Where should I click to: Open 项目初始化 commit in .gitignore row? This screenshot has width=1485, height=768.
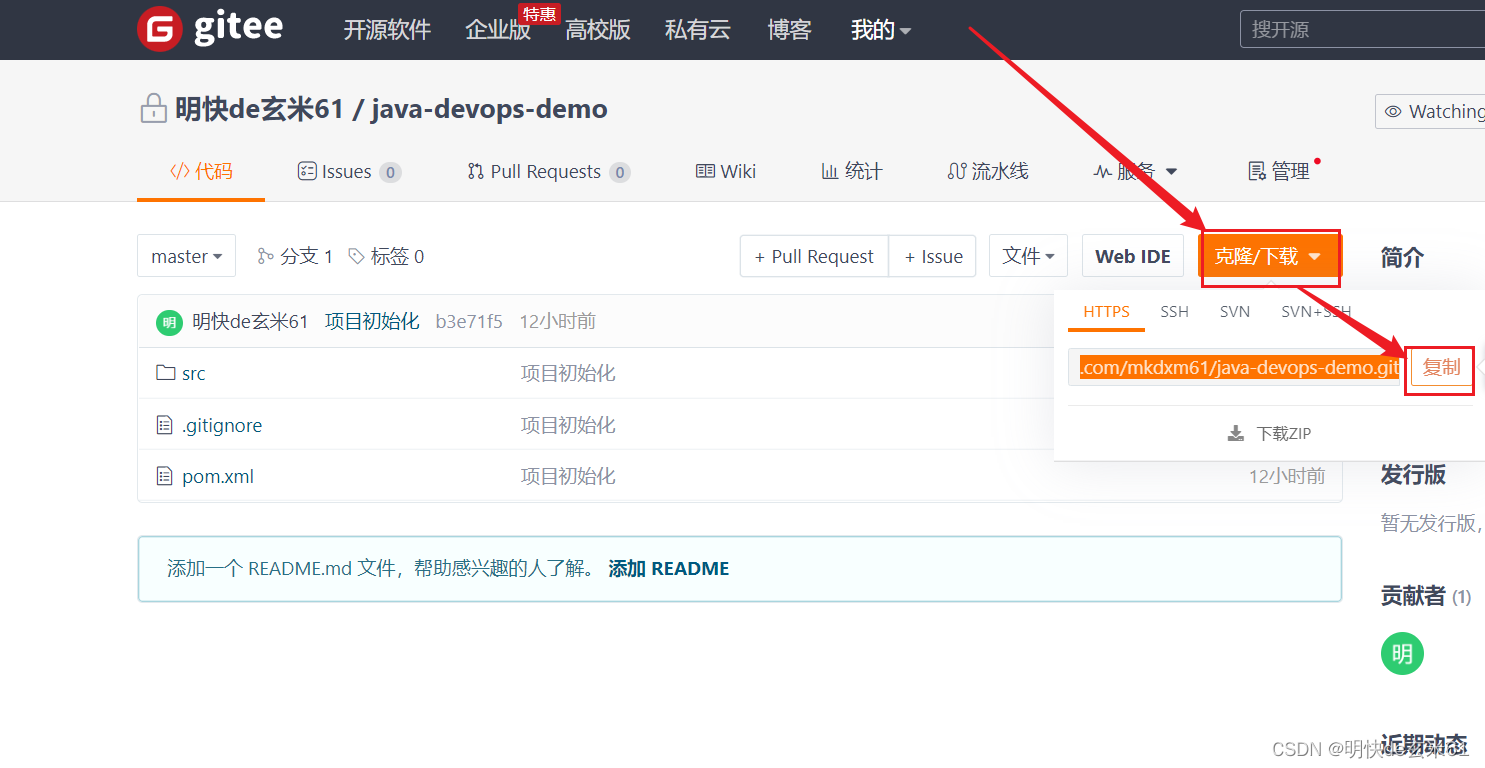click(568, 425)
